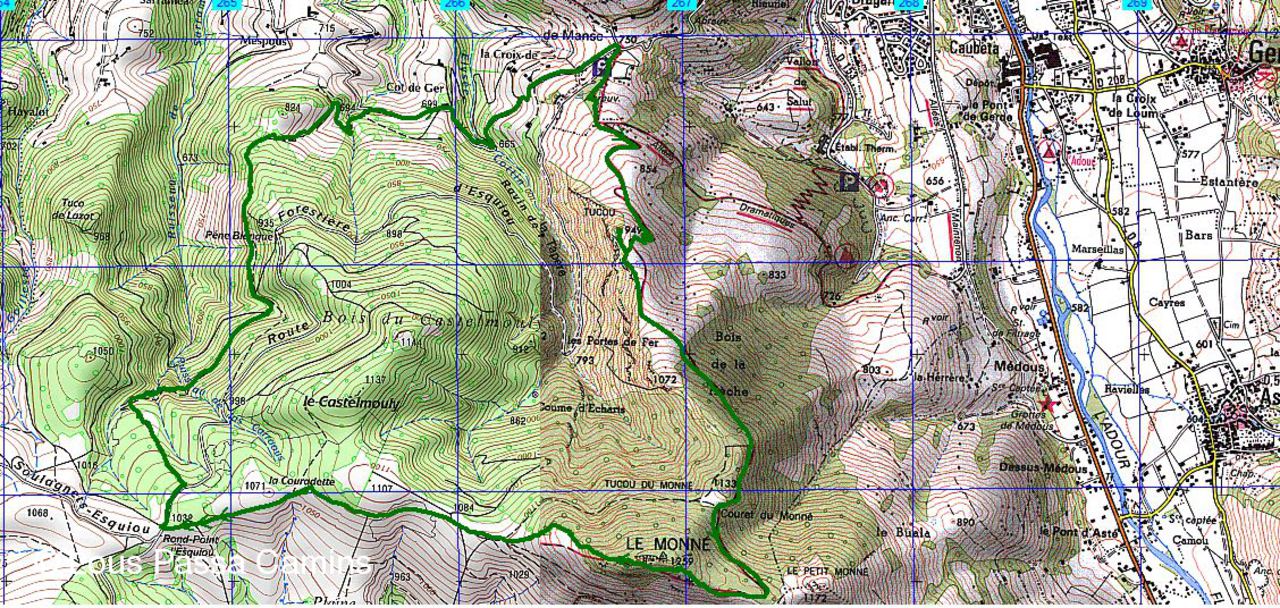Click the parking icon at the trailhead
1280x608 pixels.
tap(600, 68)
